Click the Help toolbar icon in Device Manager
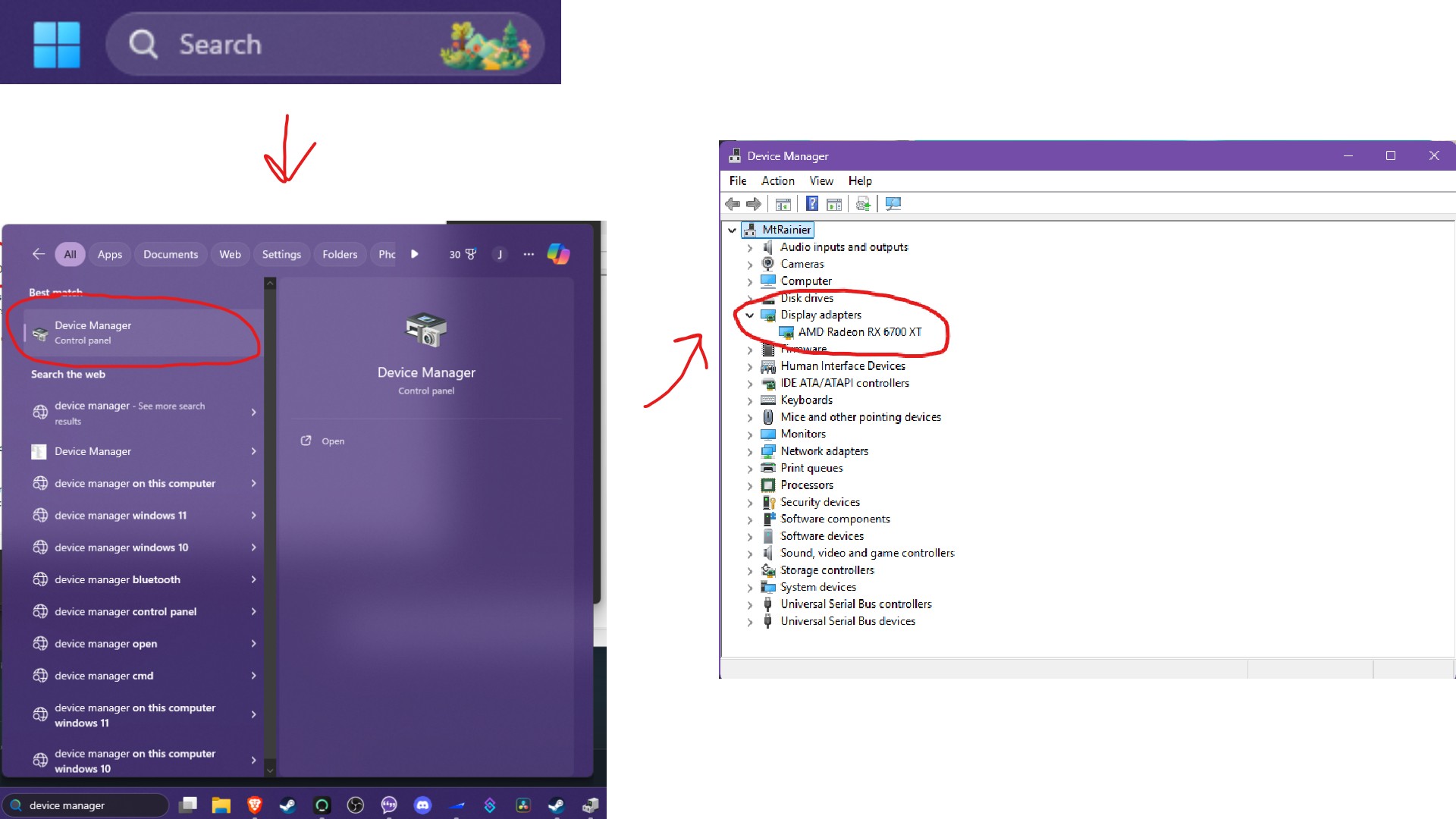Image resolution: width=1456 pixels, height=819 pixels. 811,203
